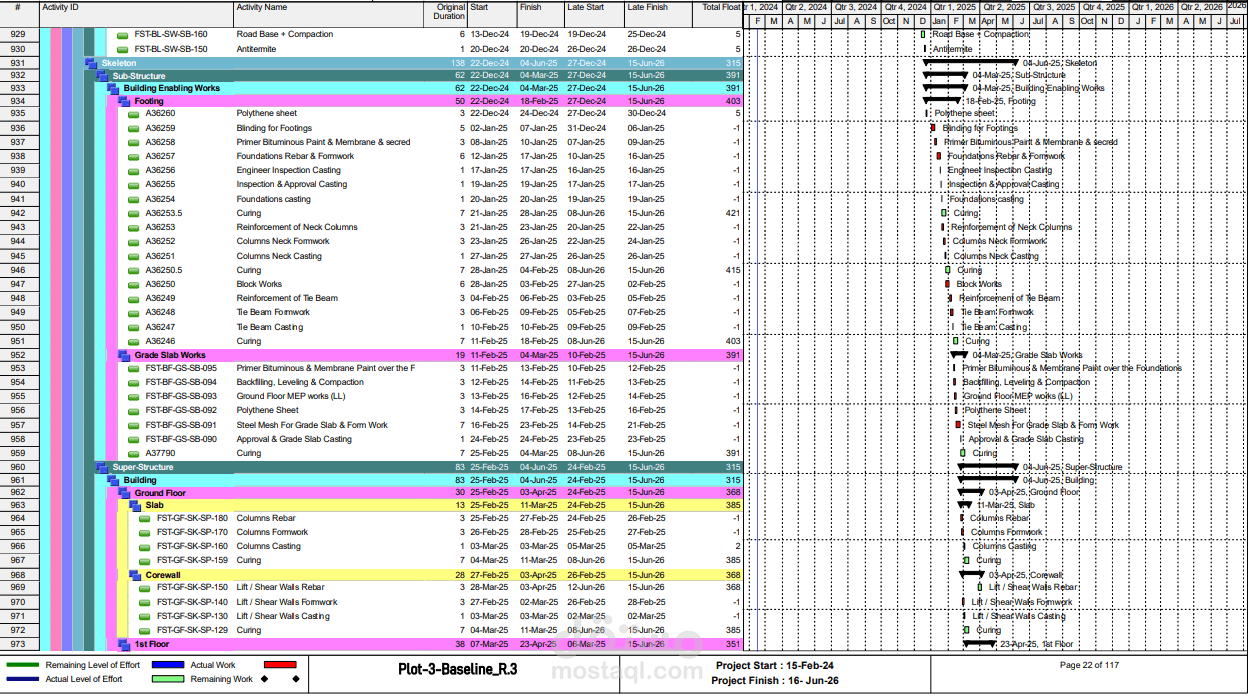Select the Skeleton summary row
Image resolution: width=1255 pixels, height=698 pixels.
[x=412, y=63]
